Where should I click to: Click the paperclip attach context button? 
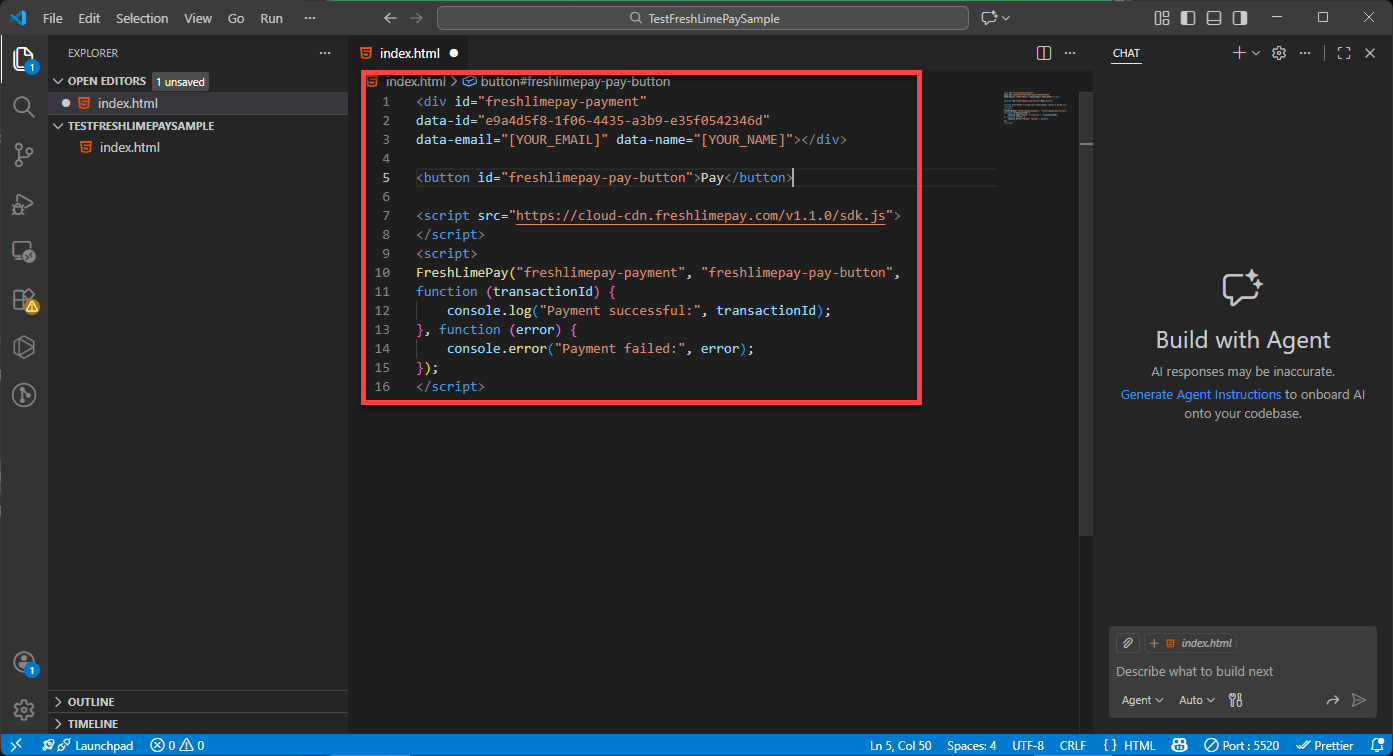tap(1127, 643)
